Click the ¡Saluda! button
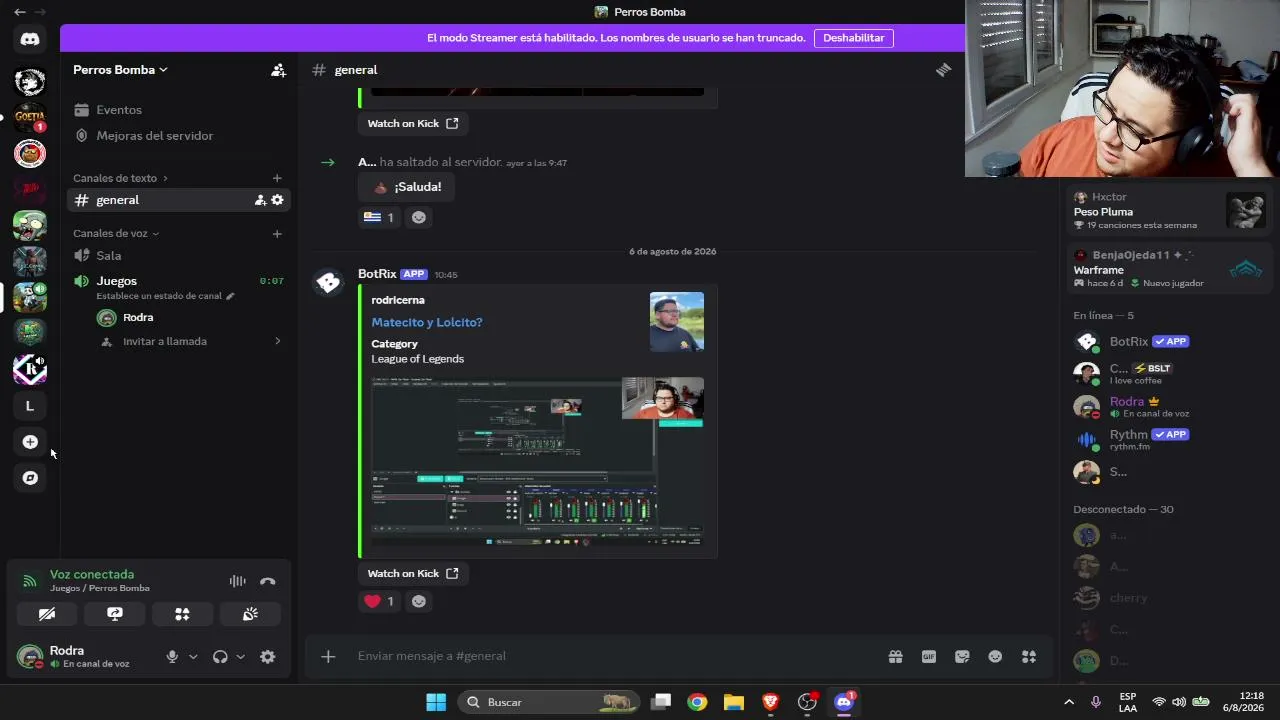Viewport: 1280px width, 720px height. point(407,187)
